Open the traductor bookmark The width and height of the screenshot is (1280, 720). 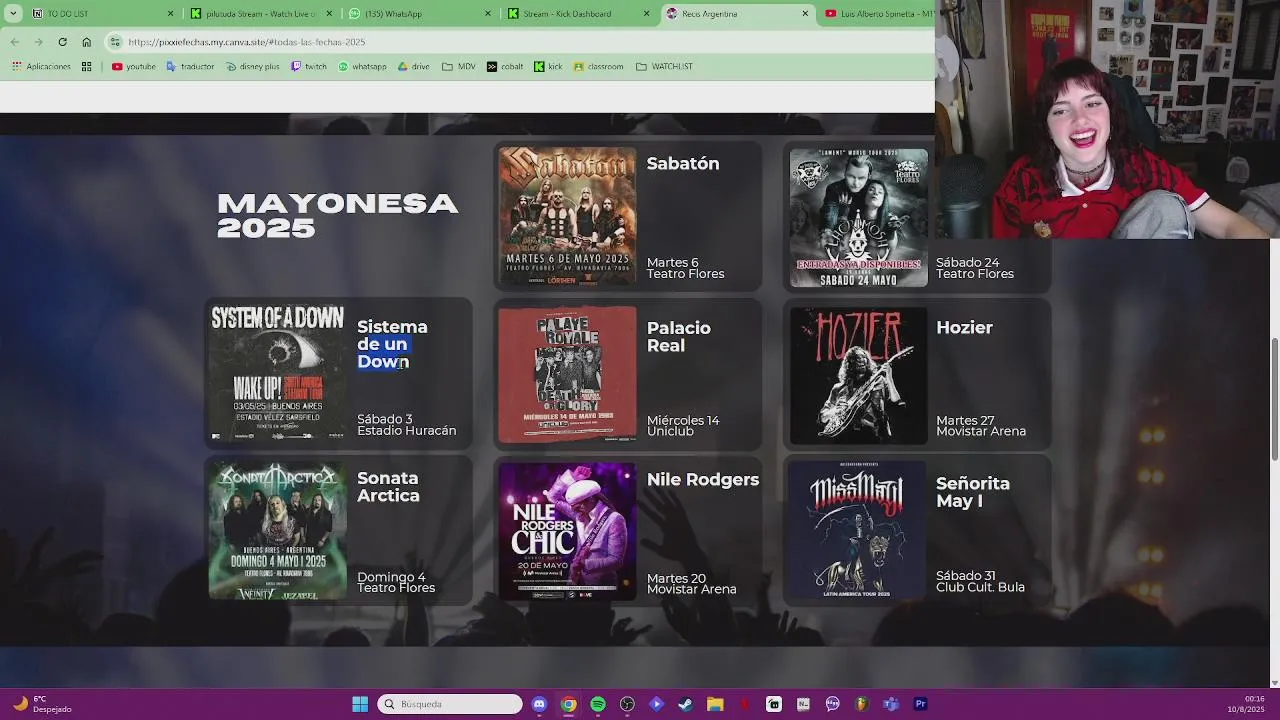pyautogui.click(x=190, y=66)
